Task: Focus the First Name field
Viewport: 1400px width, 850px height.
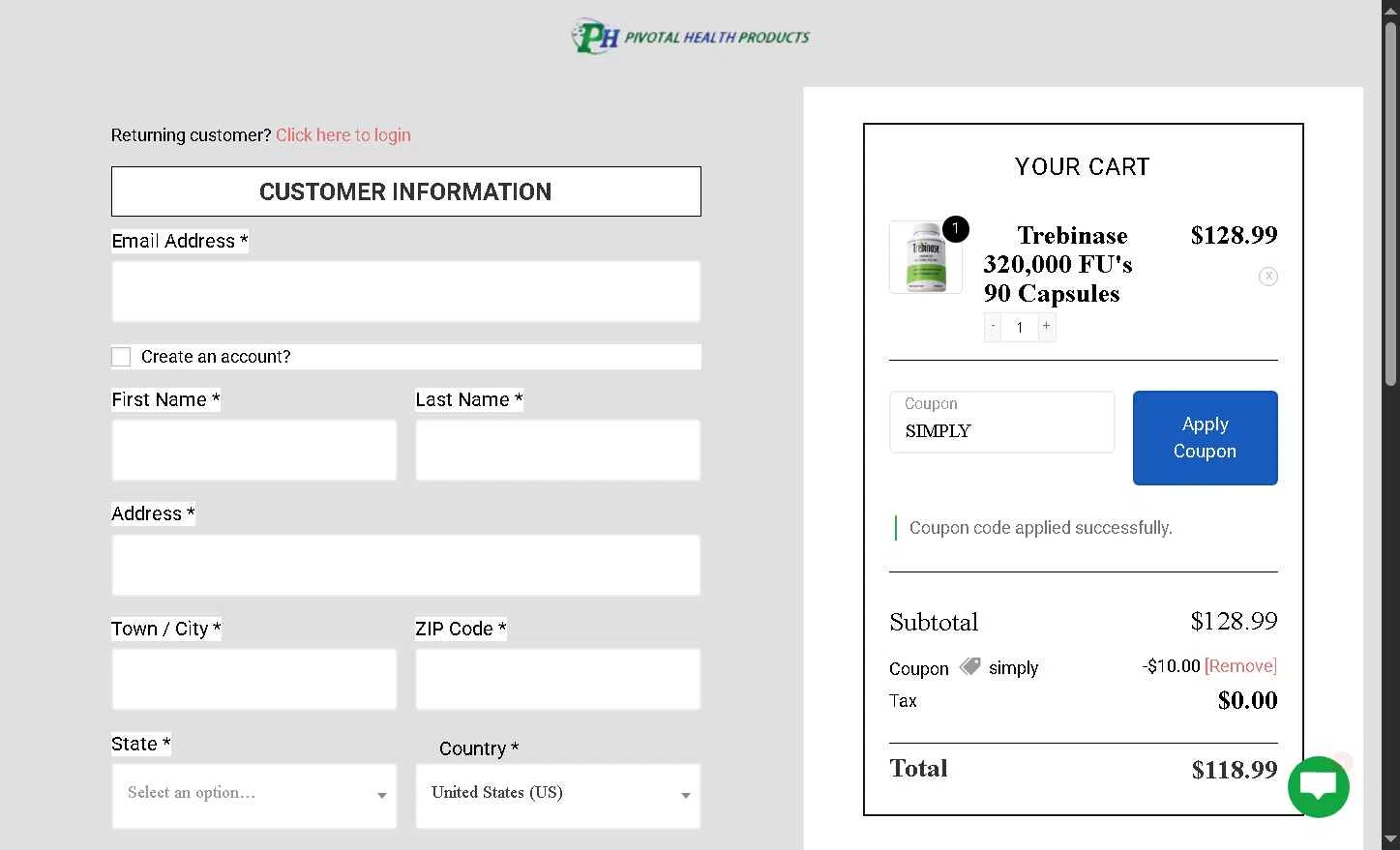Action: click(x=254, y=450)
